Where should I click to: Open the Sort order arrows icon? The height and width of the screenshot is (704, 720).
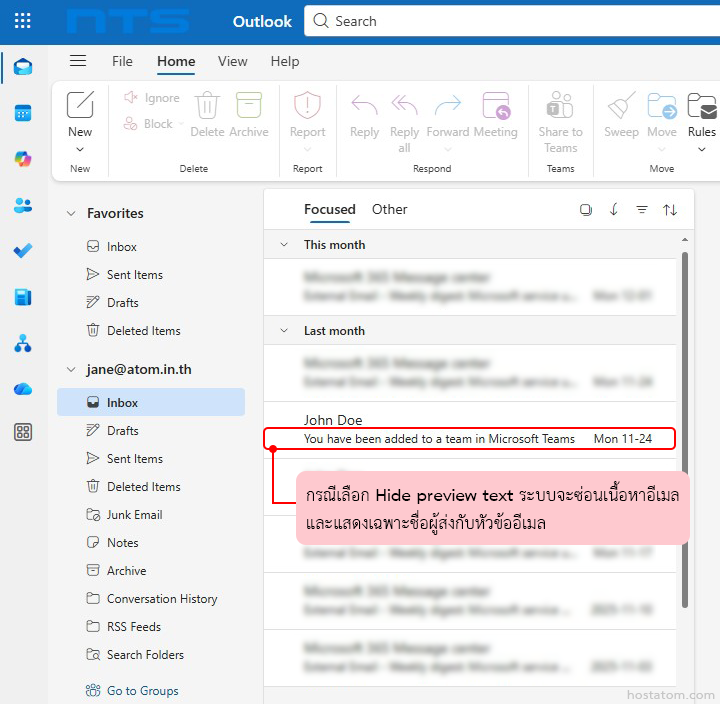(x=670, y=210)
